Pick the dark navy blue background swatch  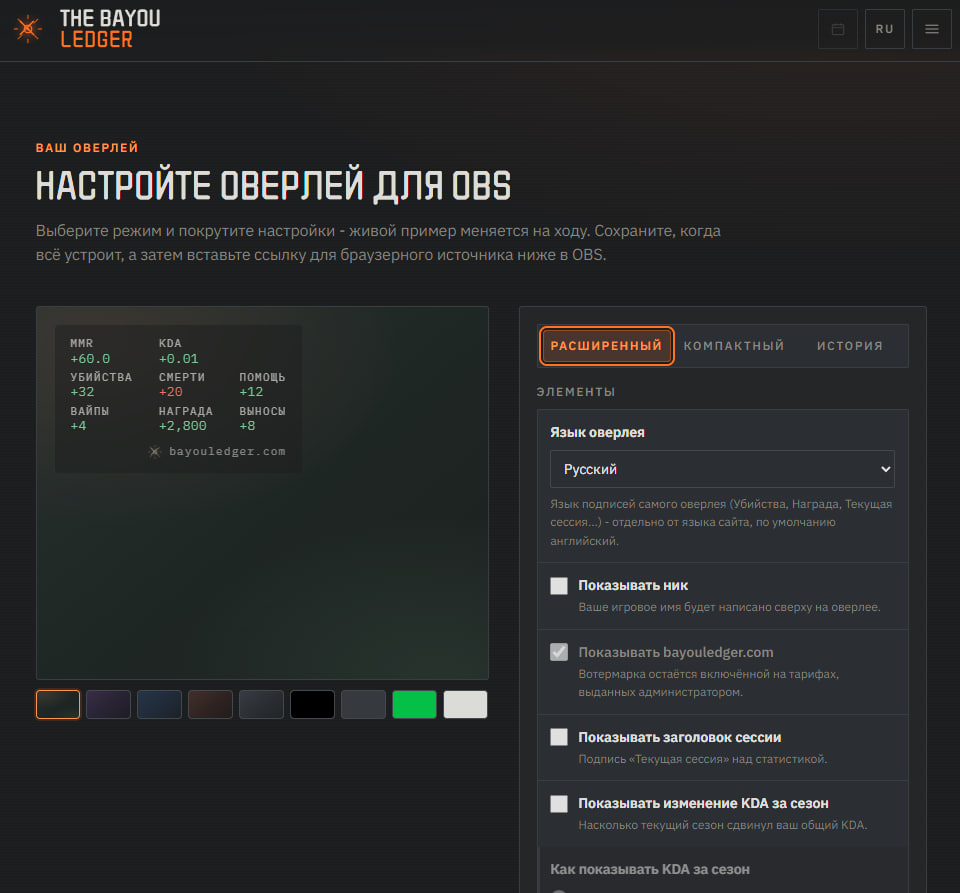(x=159, y=704)
